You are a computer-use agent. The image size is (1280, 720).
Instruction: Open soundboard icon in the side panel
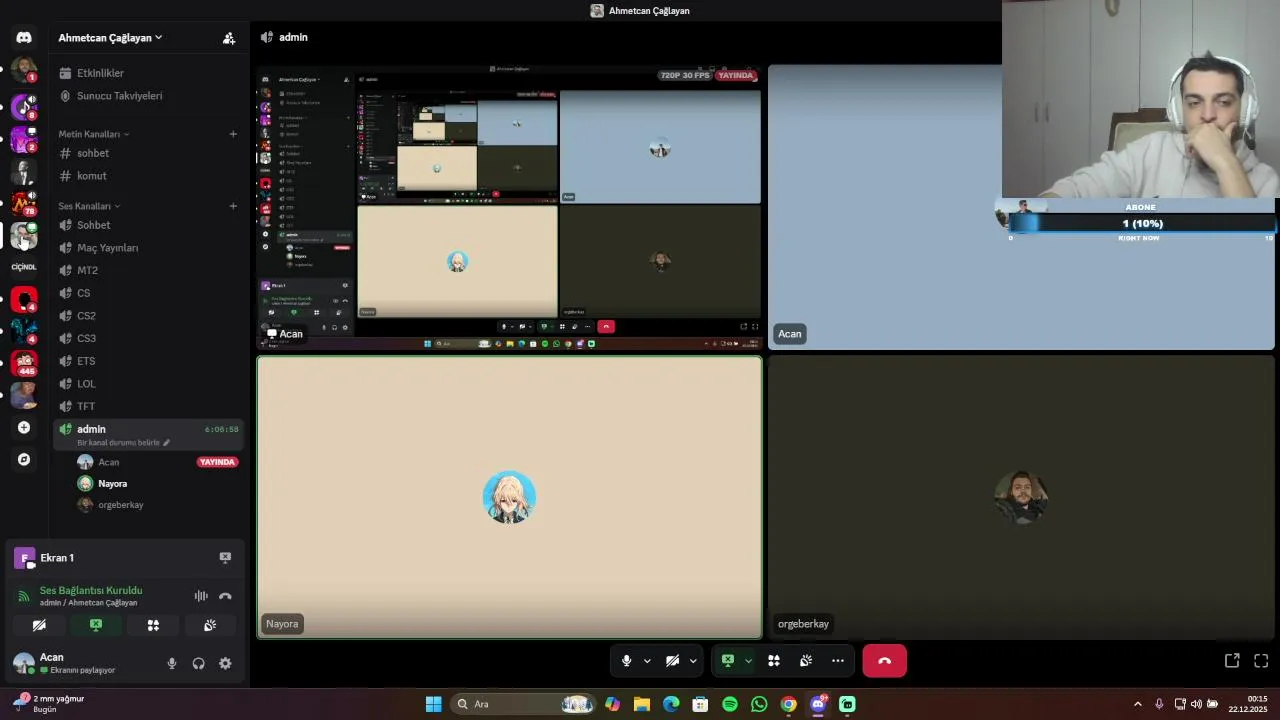(x=210, y=625)
